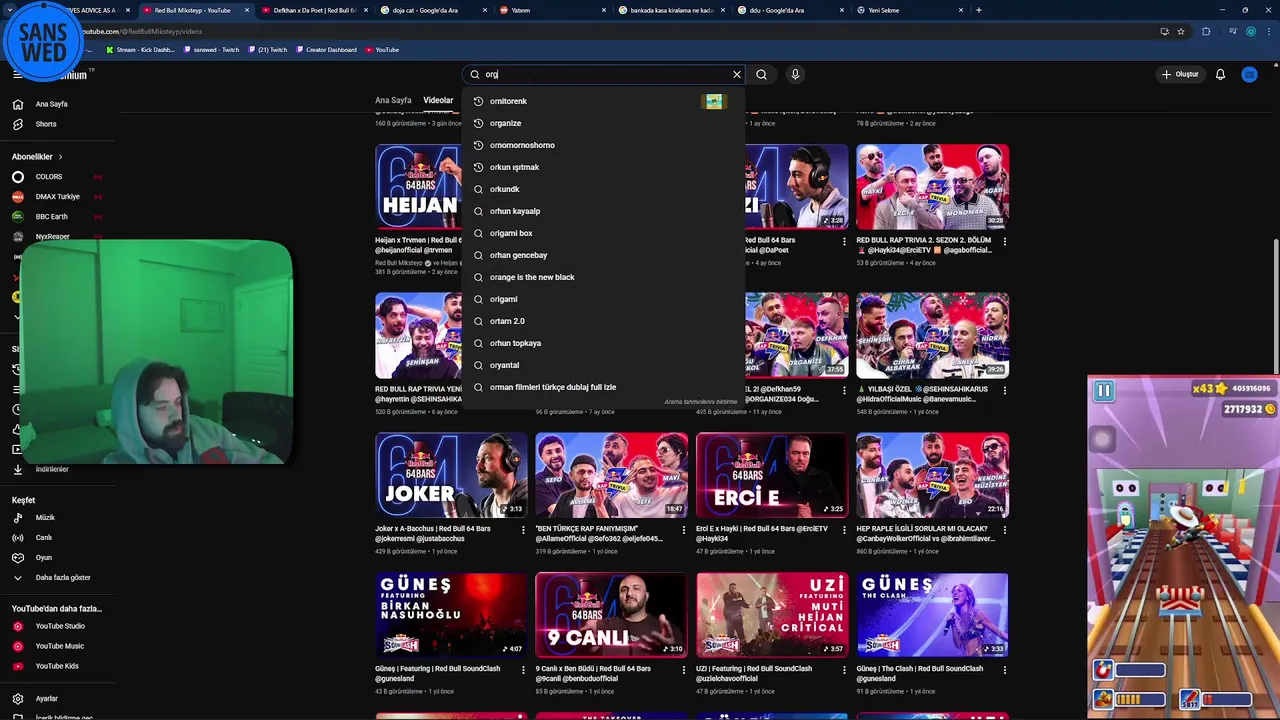
Task: Open the 9 CANLI 64 Bars thumbnail
Action: click(611, 615)
